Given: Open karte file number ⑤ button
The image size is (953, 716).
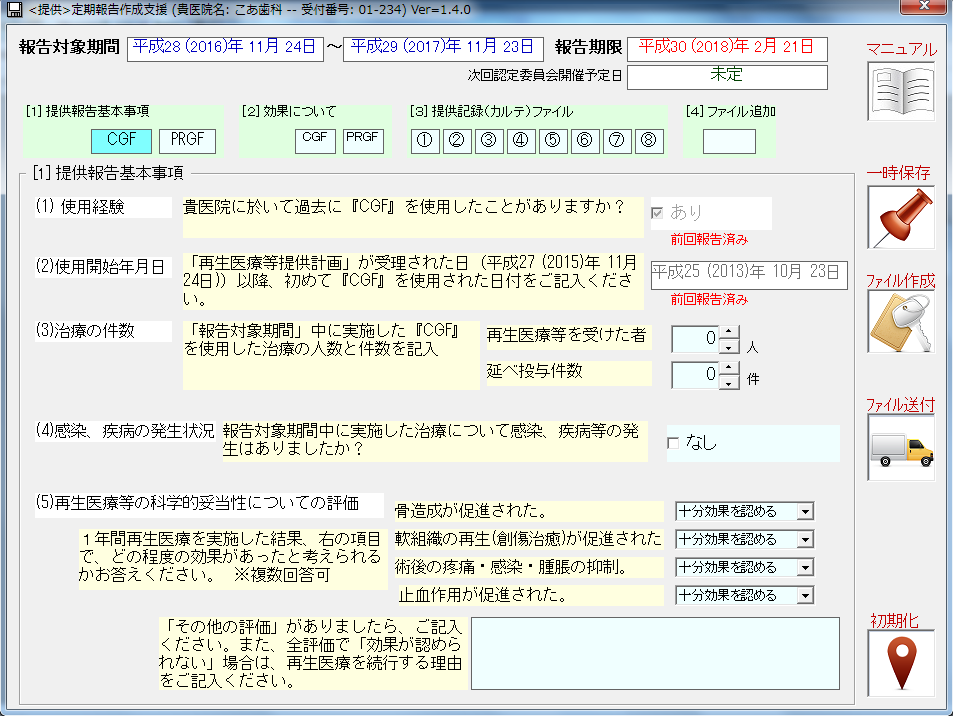Looking at the screenshot, I should coord(552,140).
